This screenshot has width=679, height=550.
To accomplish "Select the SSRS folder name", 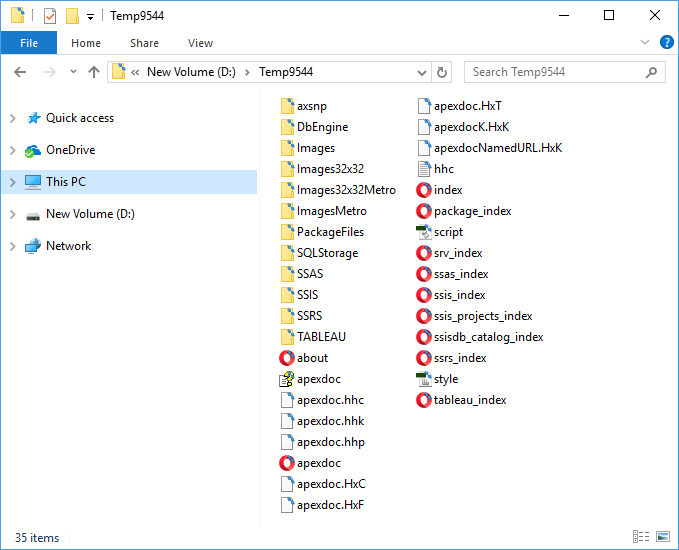I will [310, 316].
